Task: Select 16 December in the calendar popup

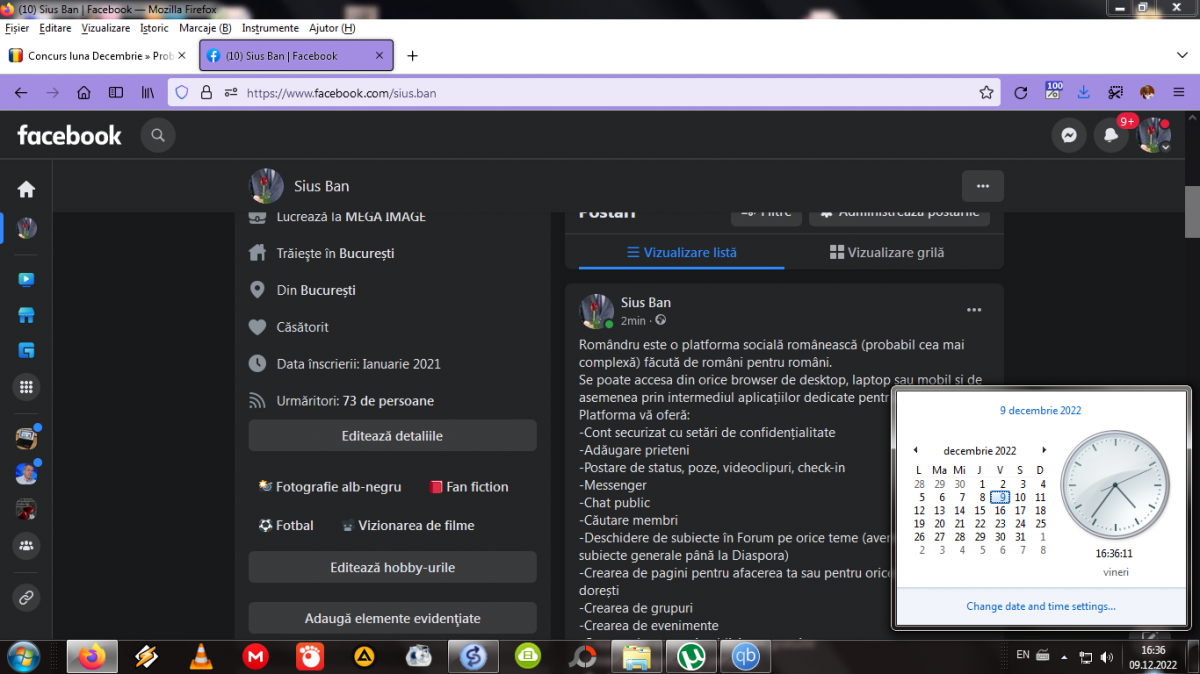Action: (x=1000, y=510)
